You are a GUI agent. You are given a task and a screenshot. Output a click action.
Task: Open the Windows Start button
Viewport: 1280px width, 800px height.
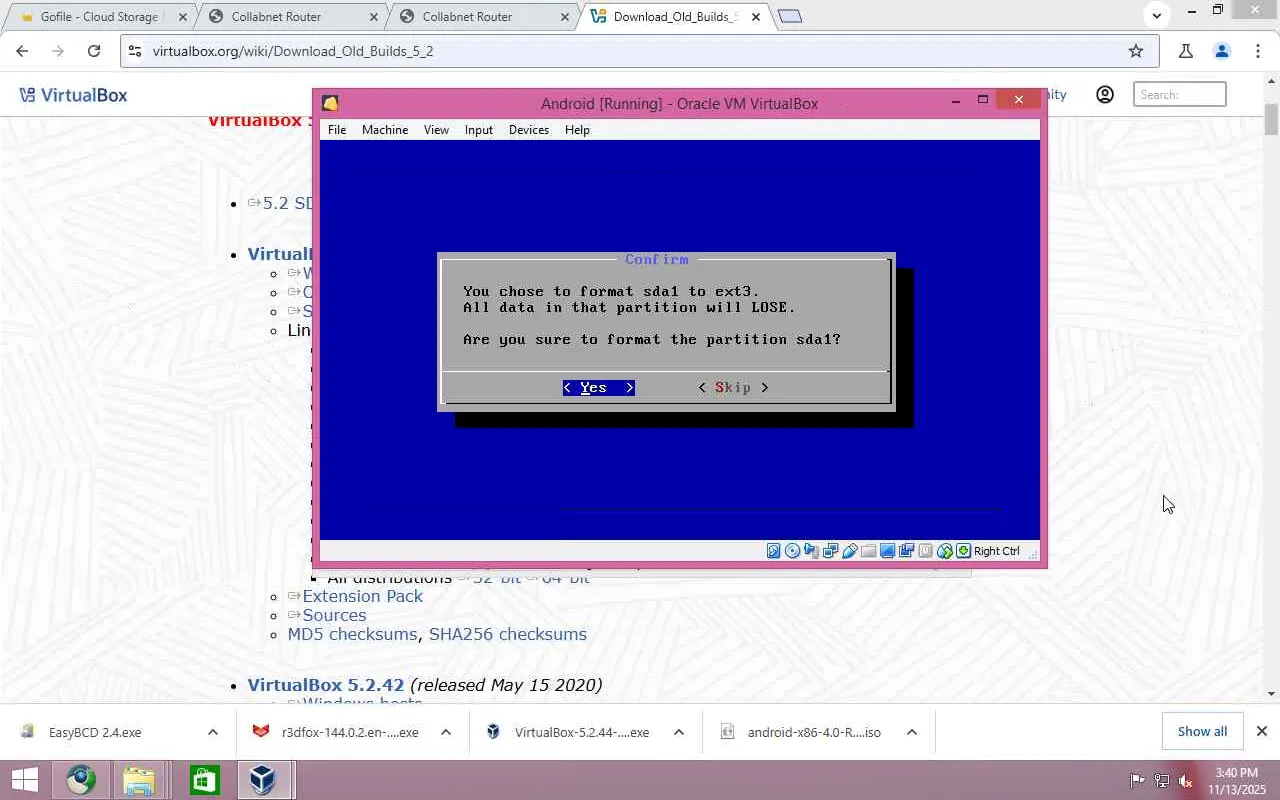pos(25,780)
